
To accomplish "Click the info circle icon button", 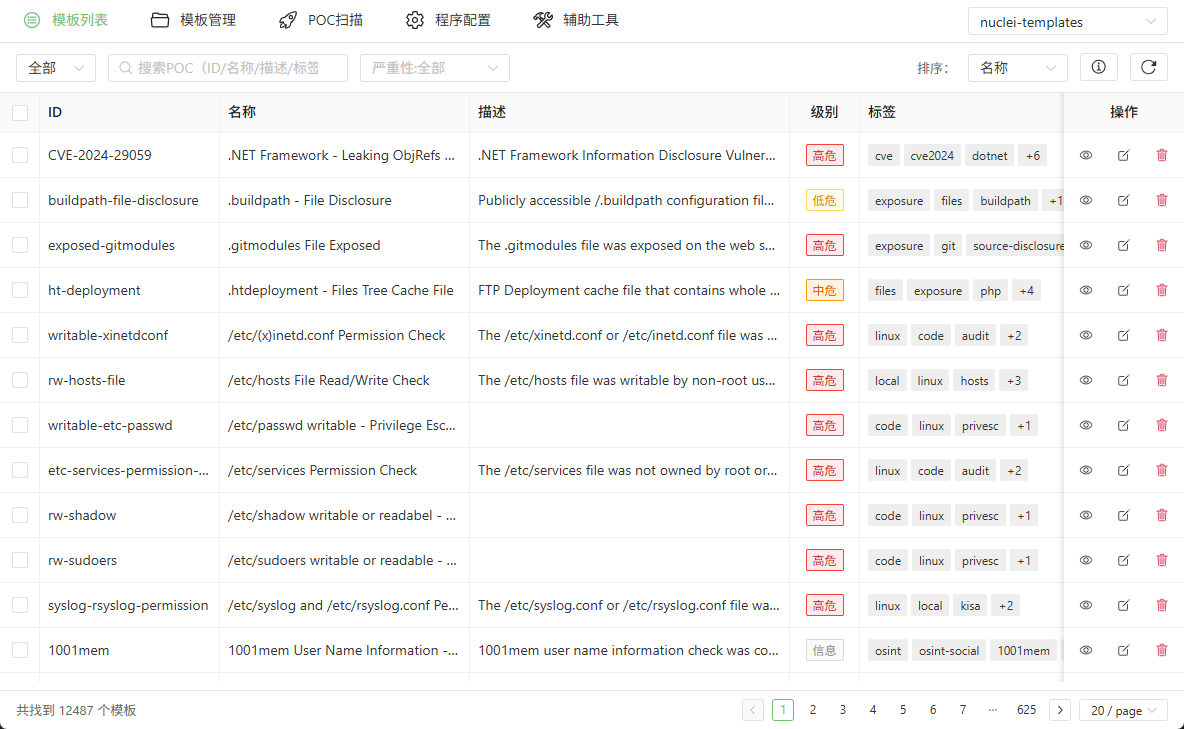I will [1099, 67].
